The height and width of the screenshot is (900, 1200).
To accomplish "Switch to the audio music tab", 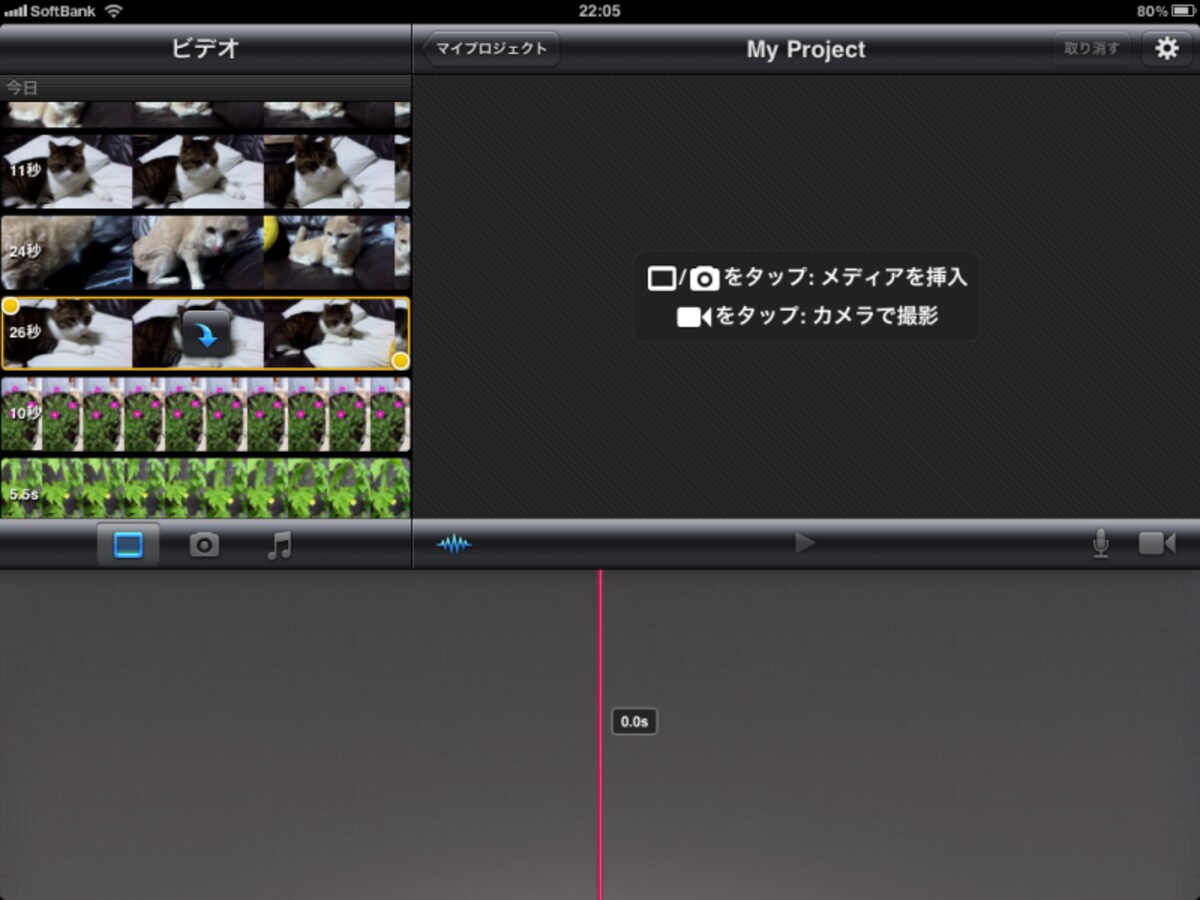I will pos(280,544).
